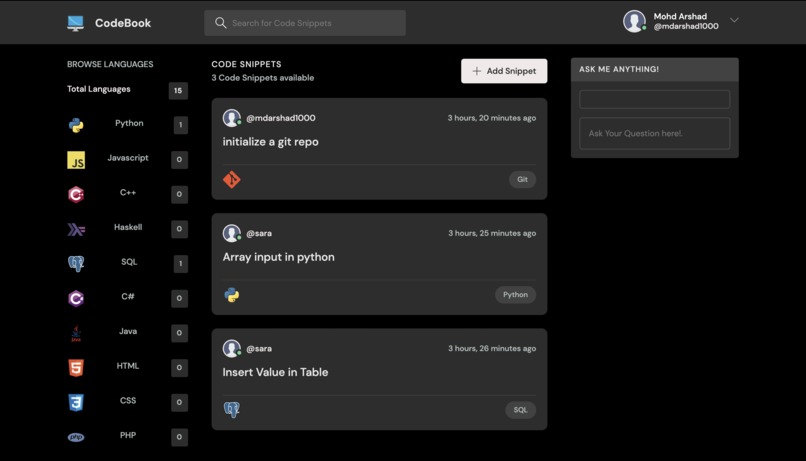Select the C# language icon
Screen dimensions: 806x461
(x=76, y=298)
